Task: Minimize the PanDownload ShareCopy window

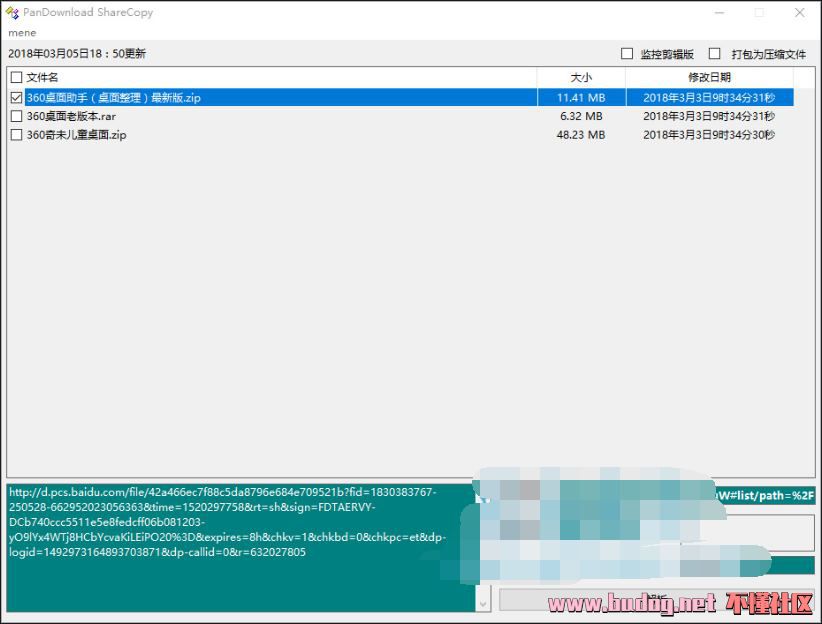Action: pyautogui.click(x=719, y=13)
